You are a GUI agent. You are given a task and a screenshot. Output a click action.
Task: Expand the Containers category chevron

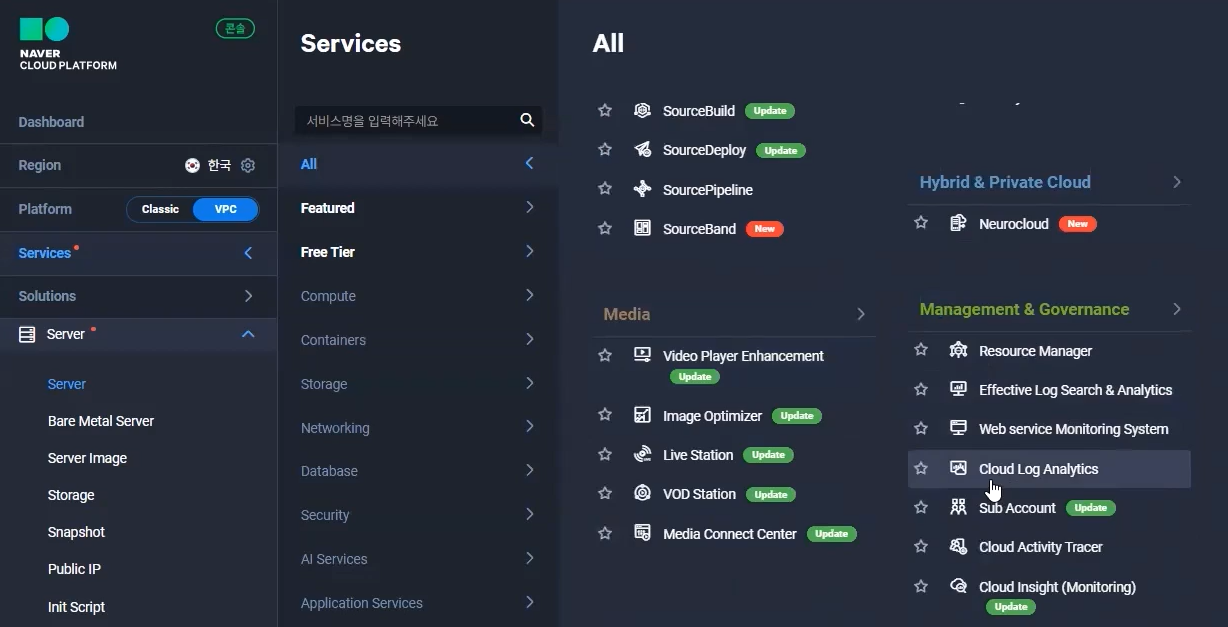point(529,339)
